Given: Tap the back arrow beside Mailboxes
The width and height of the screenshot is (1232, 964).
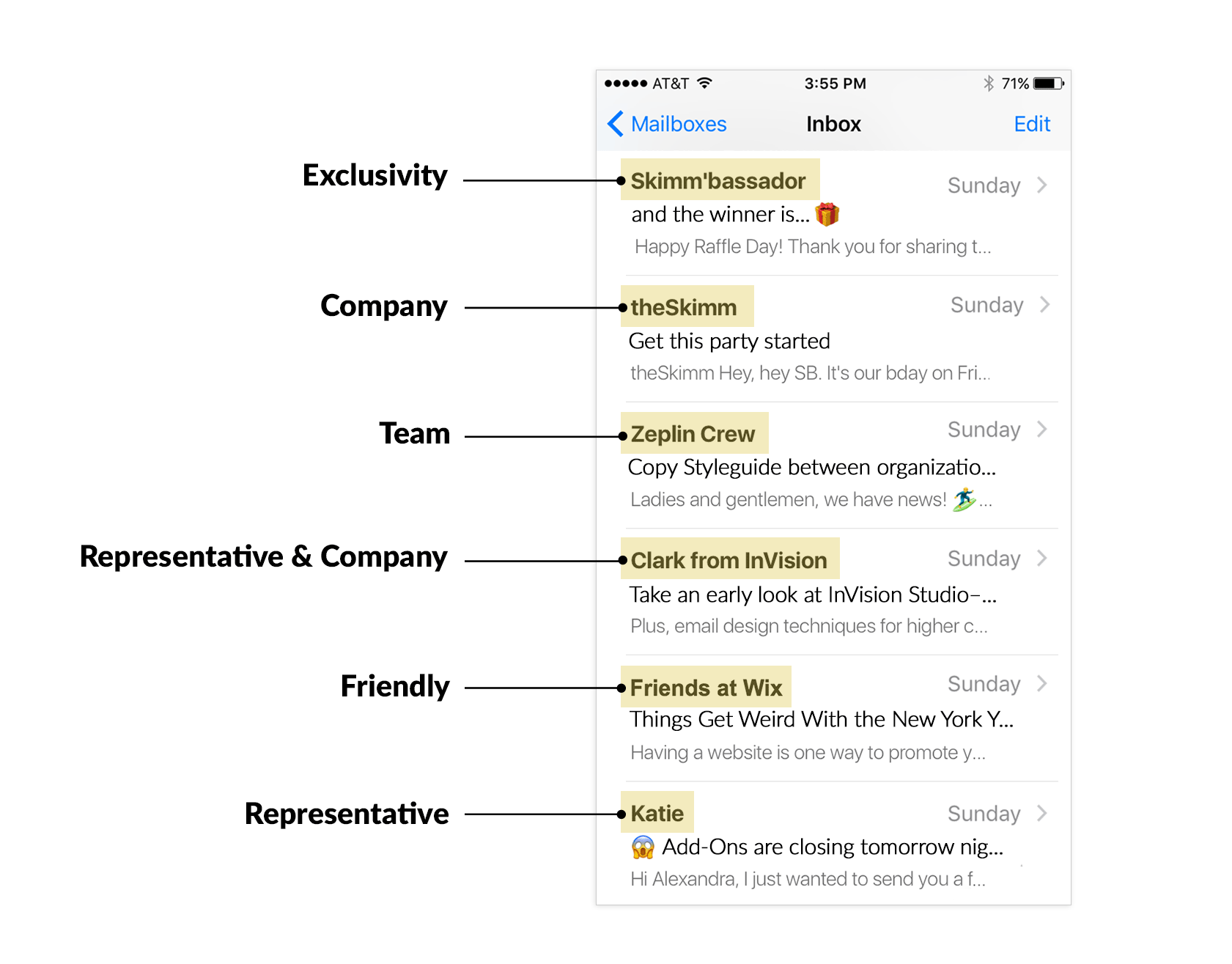Looking at the screenshot, I should point(616,124).
